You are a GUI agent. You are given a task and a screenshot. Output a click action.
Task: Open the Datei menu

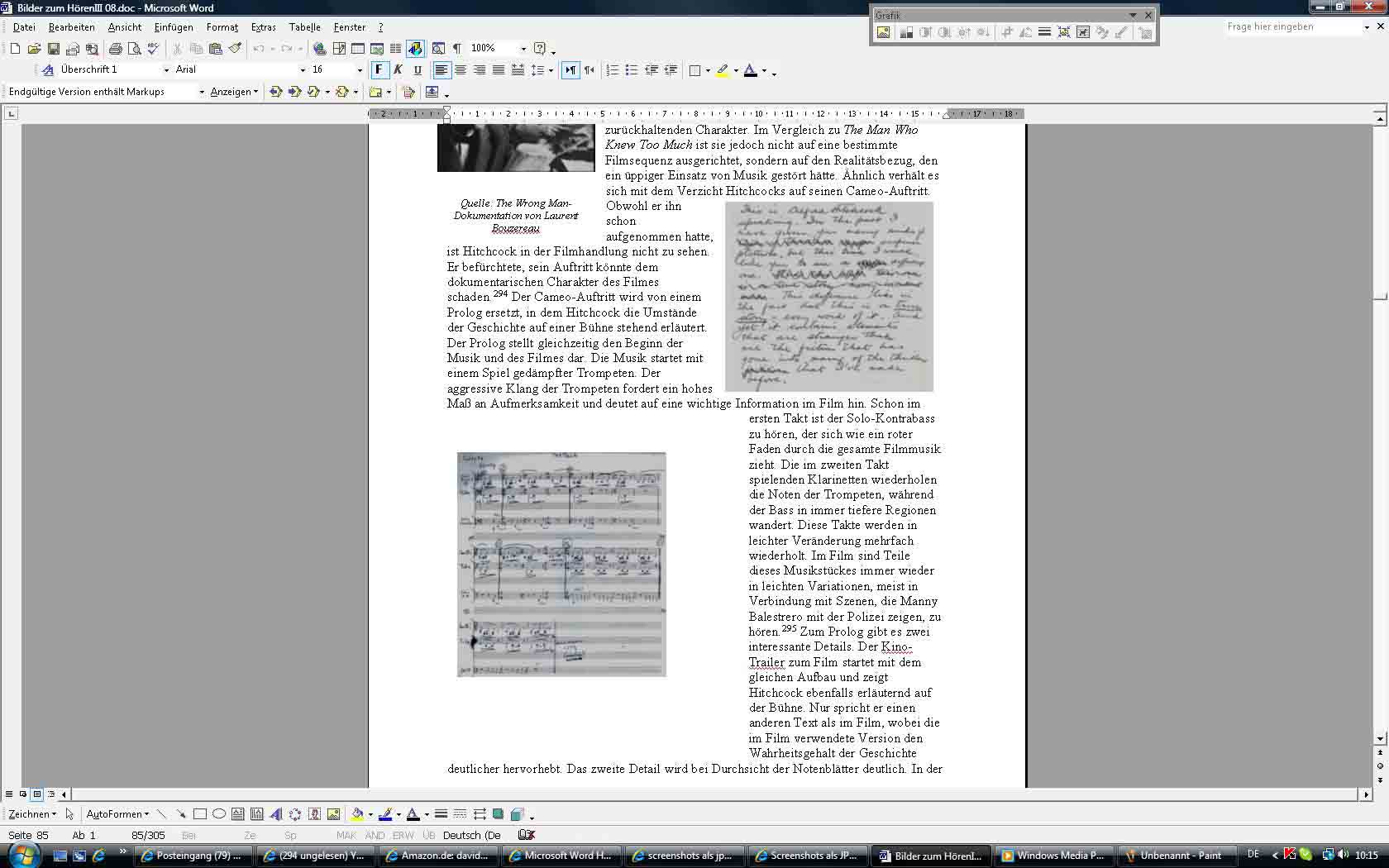tap(24, 27)
